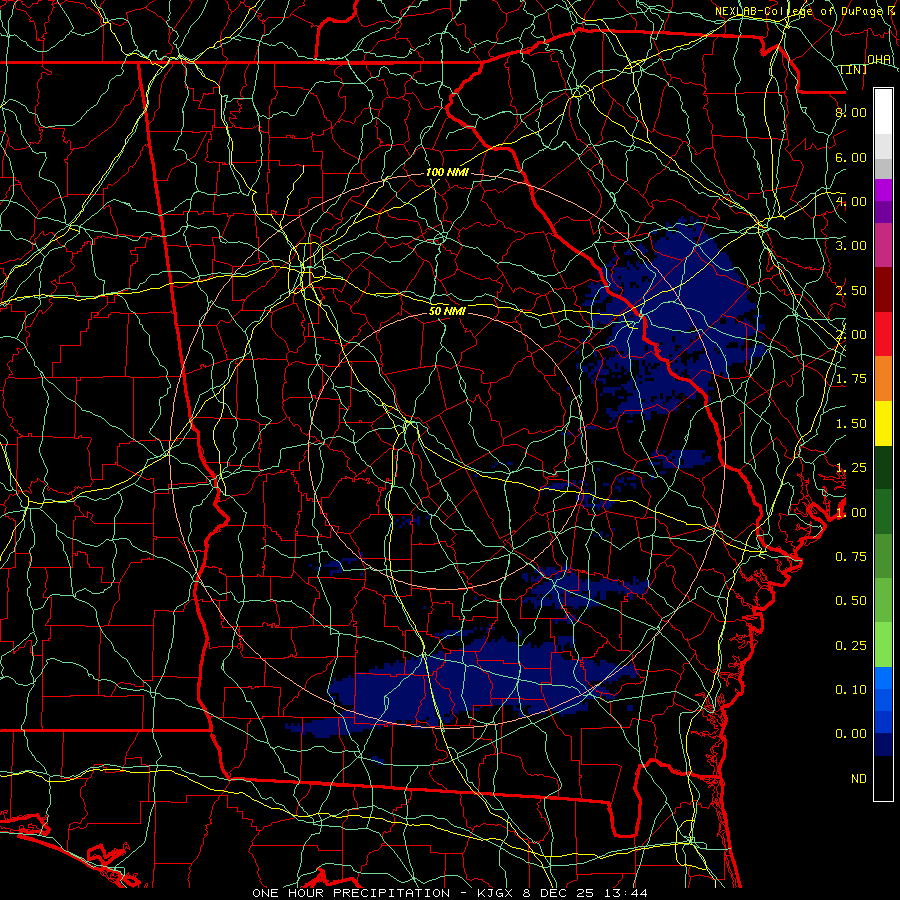Click the "3.00" legend value
Viewport: 900px width, 900px height.
point(851,246)
